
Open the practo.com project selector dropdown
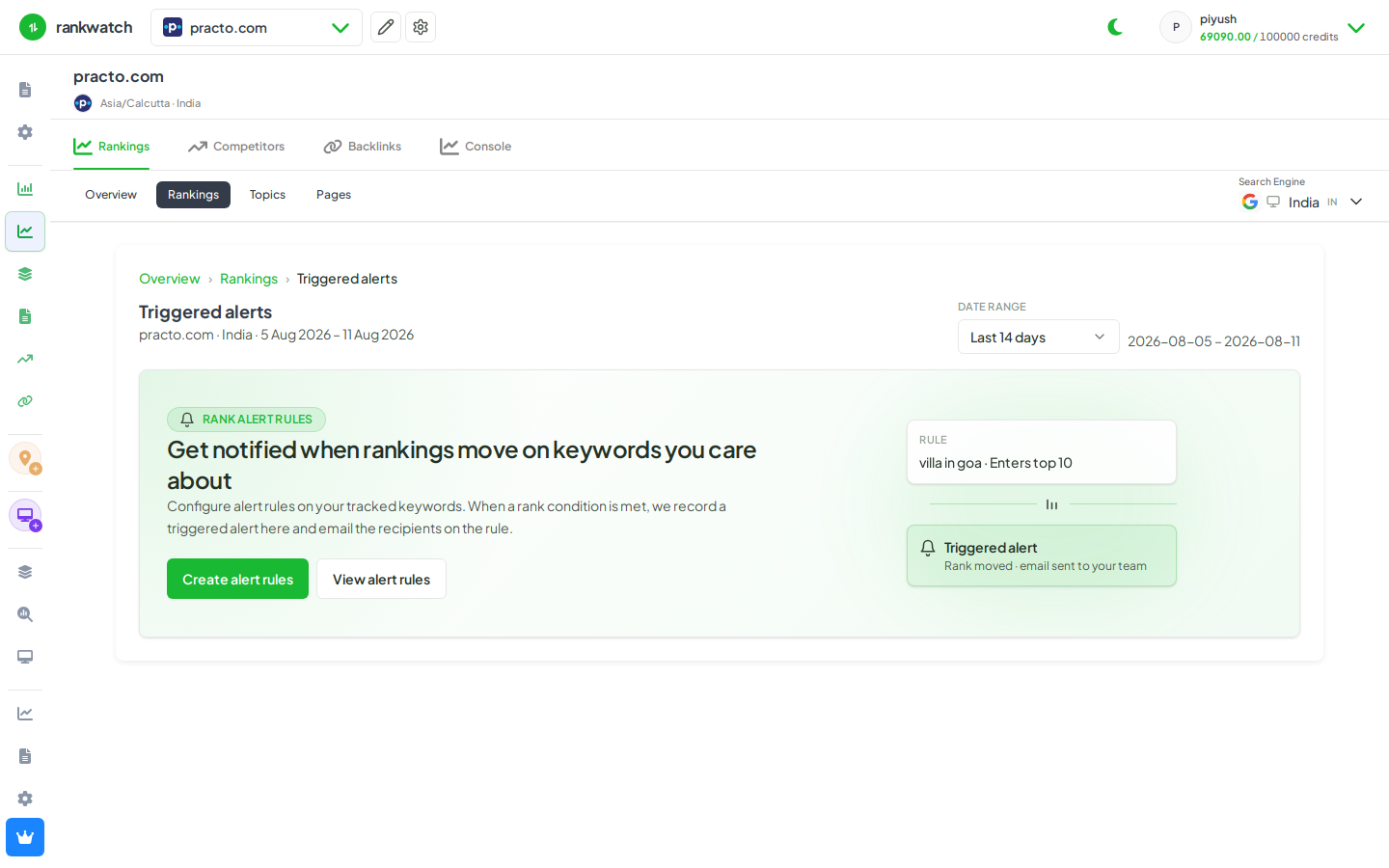[x=257, y=27]
